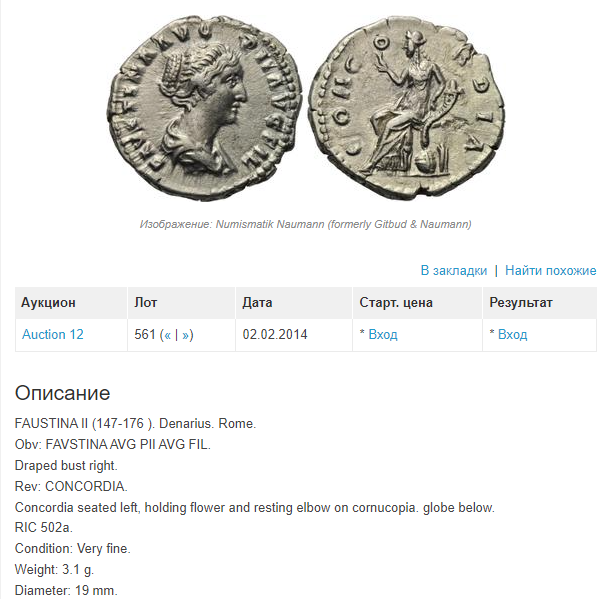Add lot to bookmarks via "В закладки"
The height and width of the screenshot is (599, 604).
point(453,270)
